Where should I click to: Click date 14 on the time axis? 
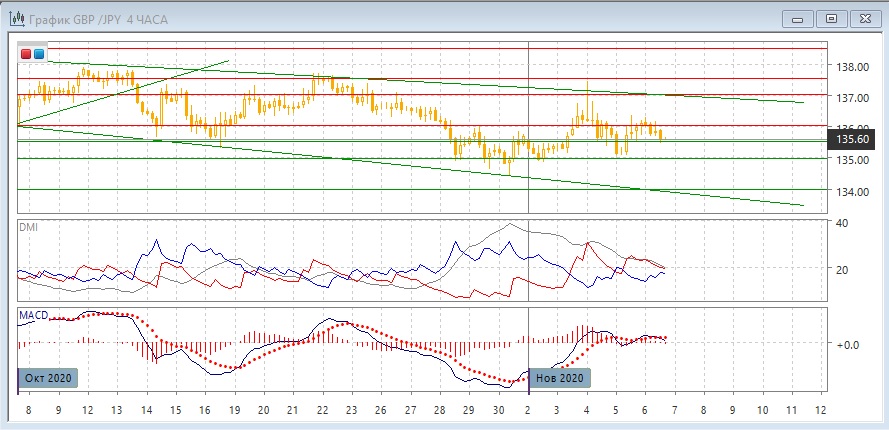click(x=146, y=411)
